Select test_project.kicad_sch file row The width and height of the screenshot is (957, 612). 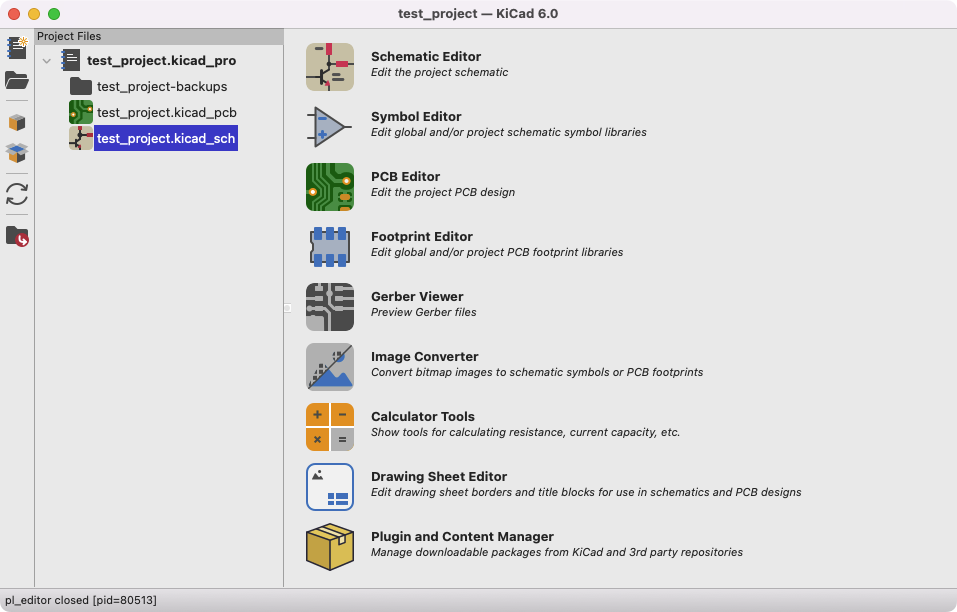pyautogui.click(x=166, y=139)
